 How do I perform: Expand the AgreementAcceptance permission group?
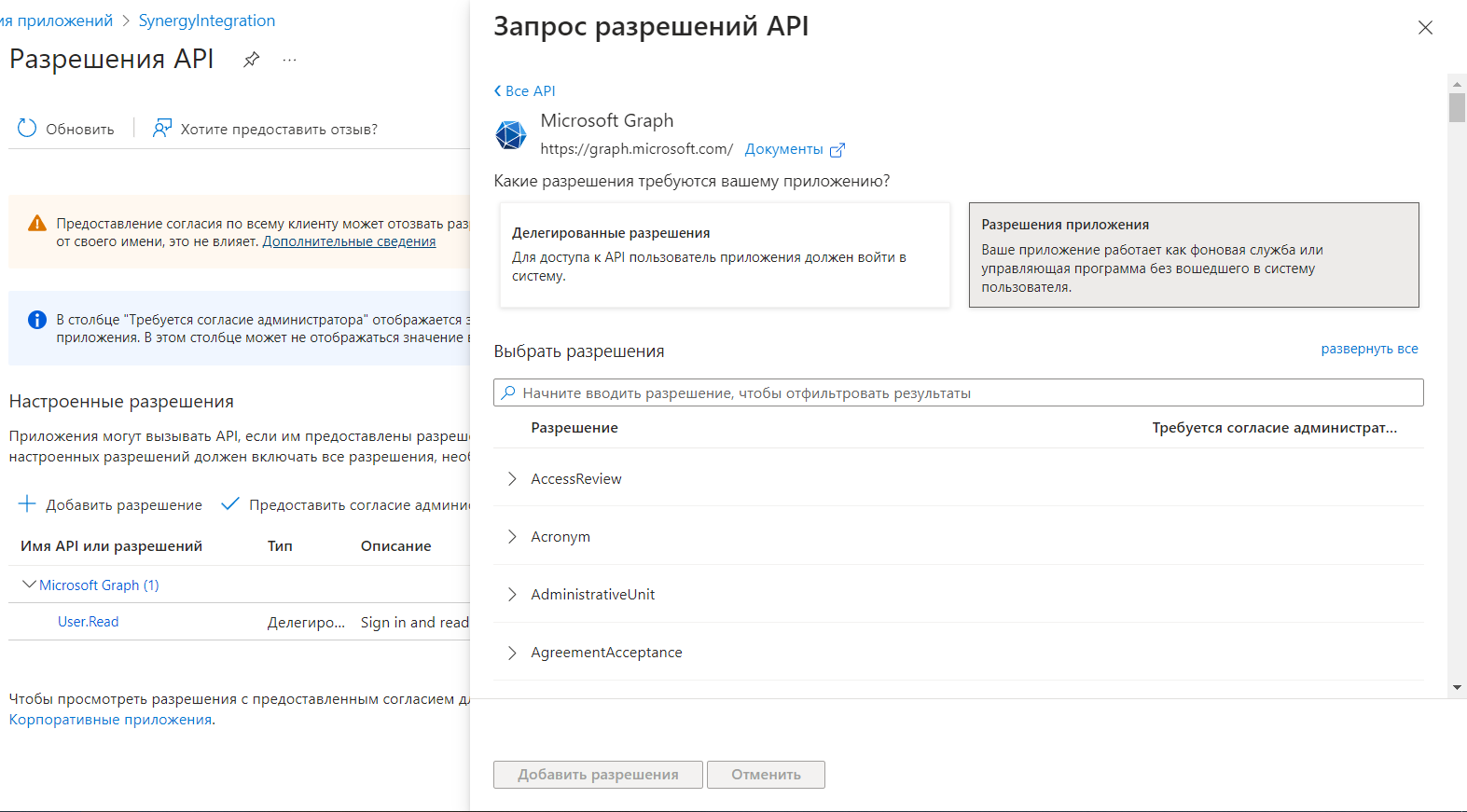point(512,653)
